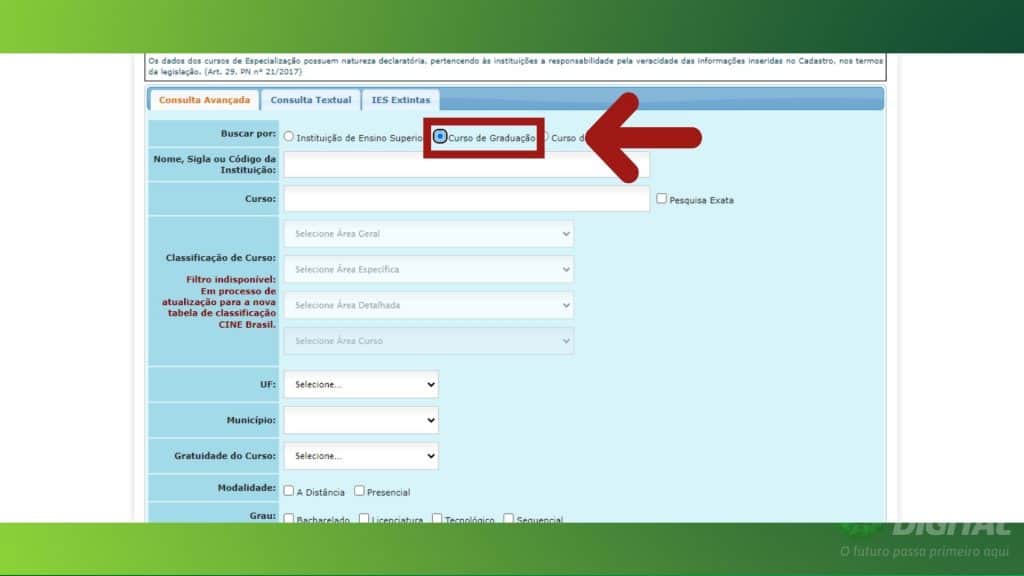Expand the Selecione Área Específica dropdown
The height and width of the screenshot is (576, 1024).
pos(429,270)
